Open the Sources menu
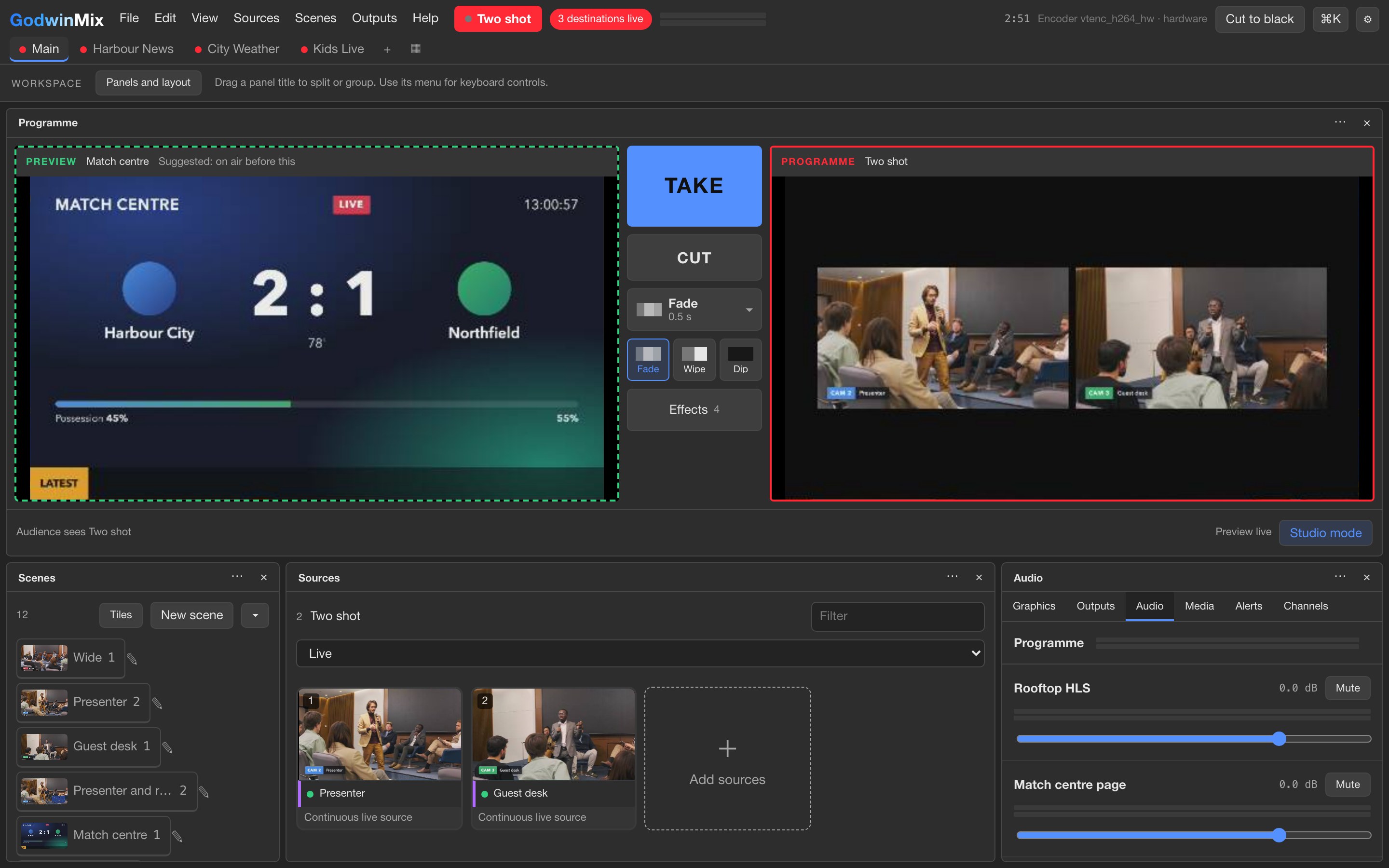The image size is (1389, 868). pyautogui.click(x=256, y=18)
